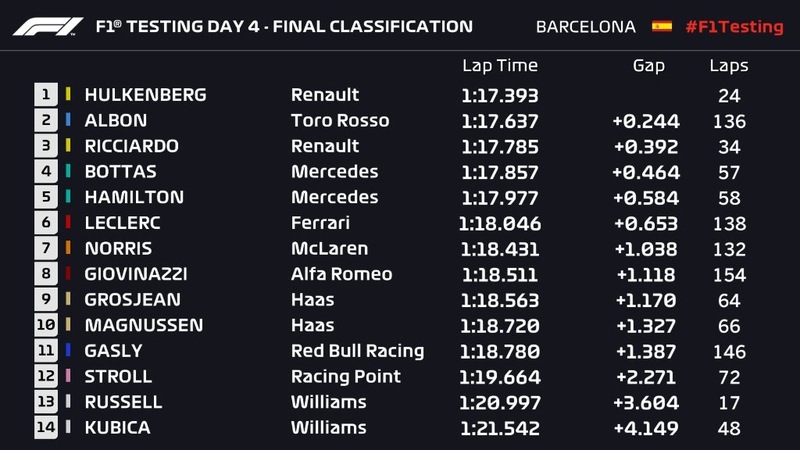Click the BARCELONA location label

586,27
